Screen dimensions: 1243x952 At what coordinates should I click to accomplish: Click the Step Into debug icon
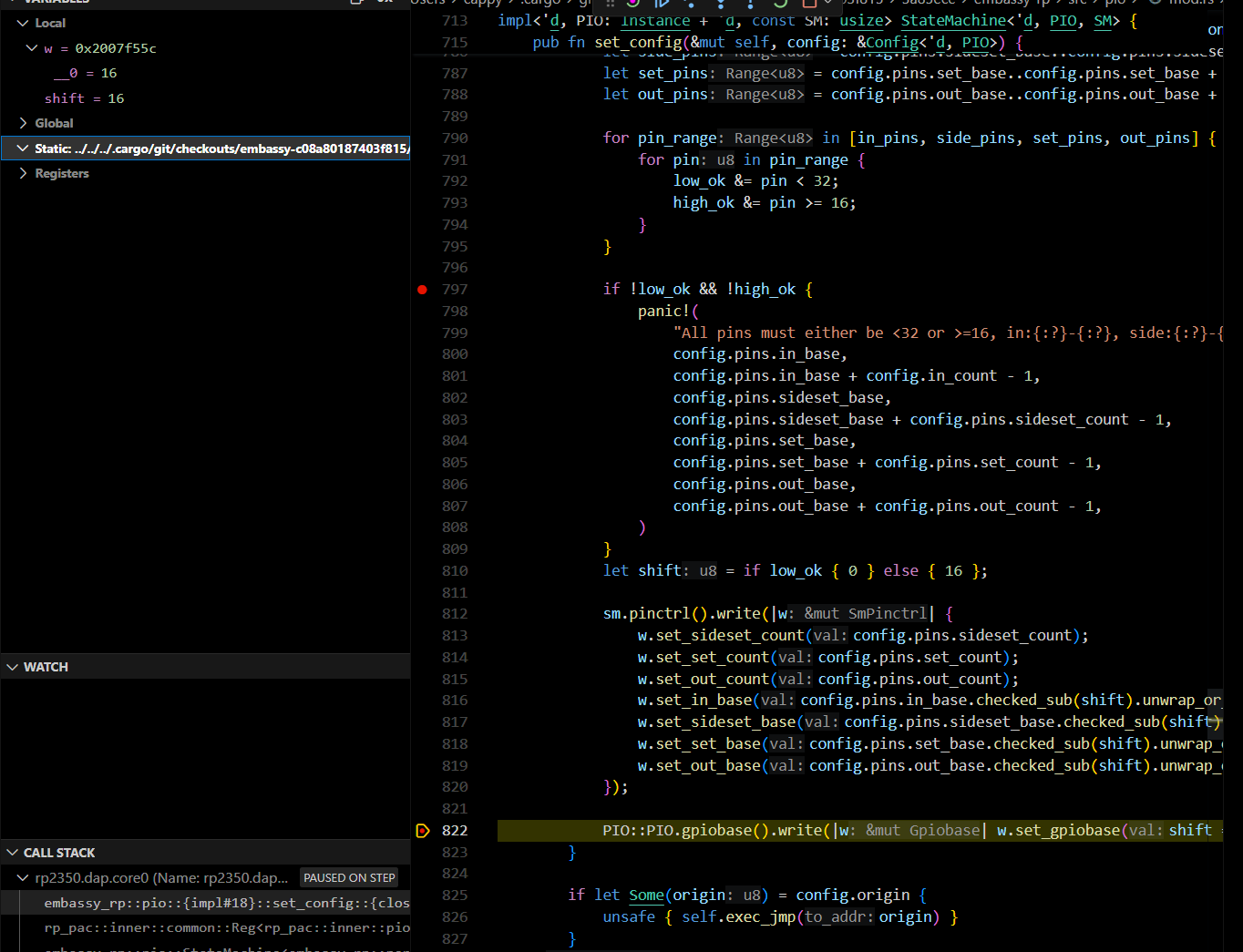tap(720, 3)
